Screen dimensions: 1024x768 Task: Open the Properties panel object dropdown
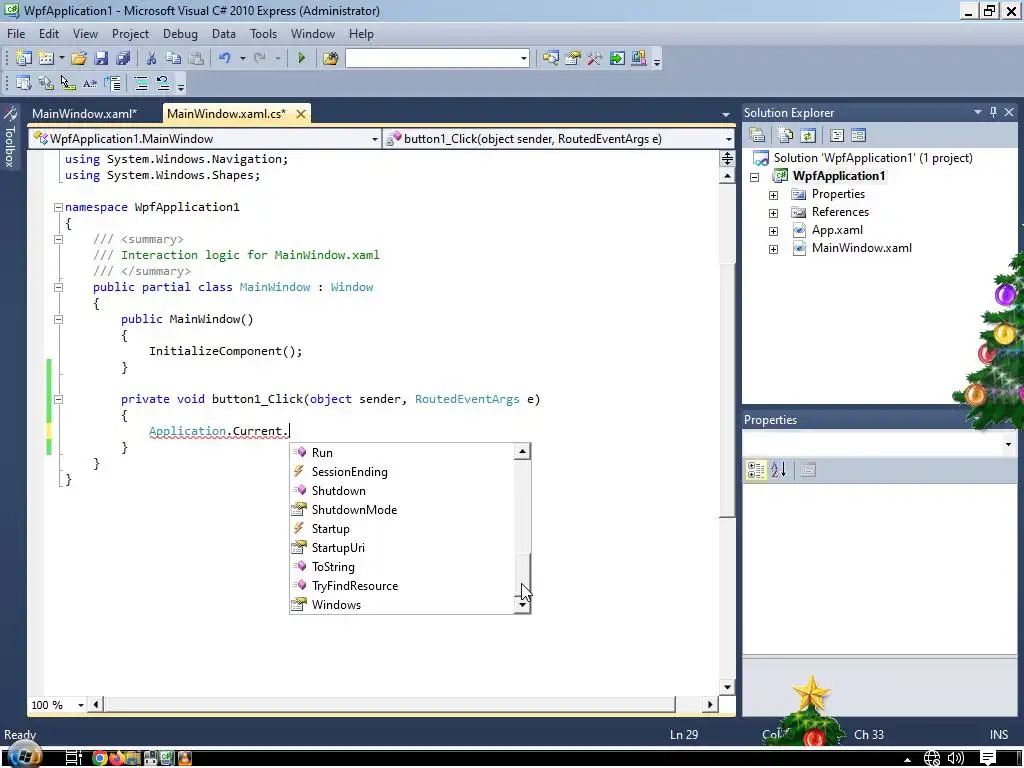(x=1008, y=445)
